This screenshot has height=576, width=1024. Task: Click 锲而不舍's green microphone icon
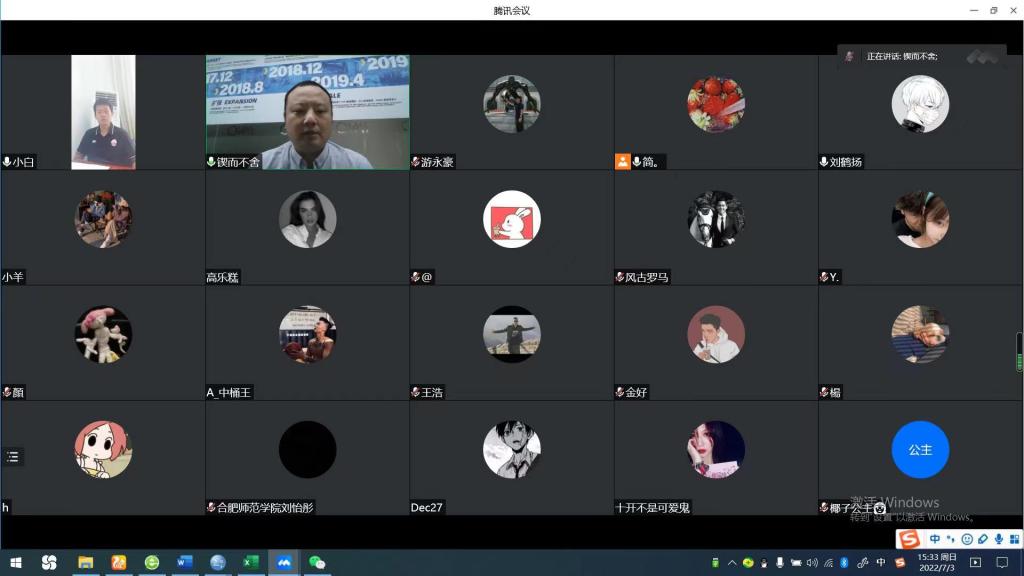(211, 161)
